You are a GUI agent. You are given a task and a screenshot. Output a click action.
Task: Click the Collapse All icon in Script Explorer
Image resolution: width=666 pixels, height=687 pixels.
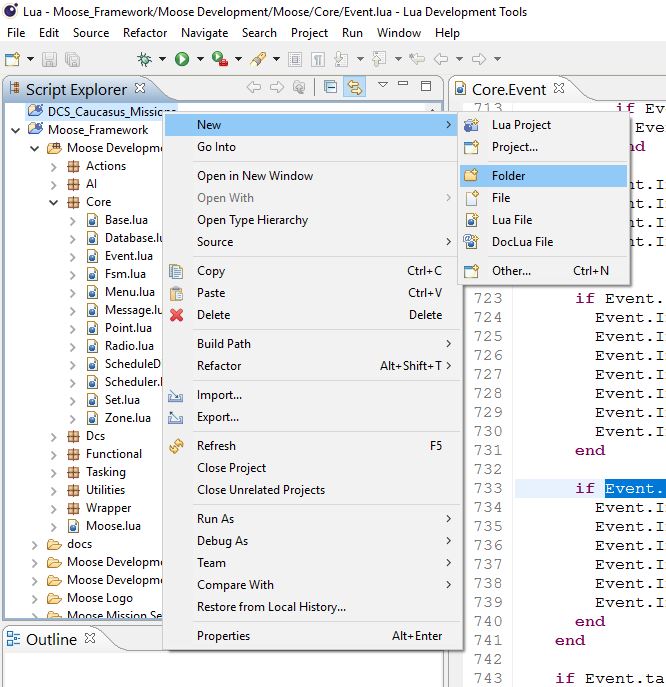coord(329,88)
